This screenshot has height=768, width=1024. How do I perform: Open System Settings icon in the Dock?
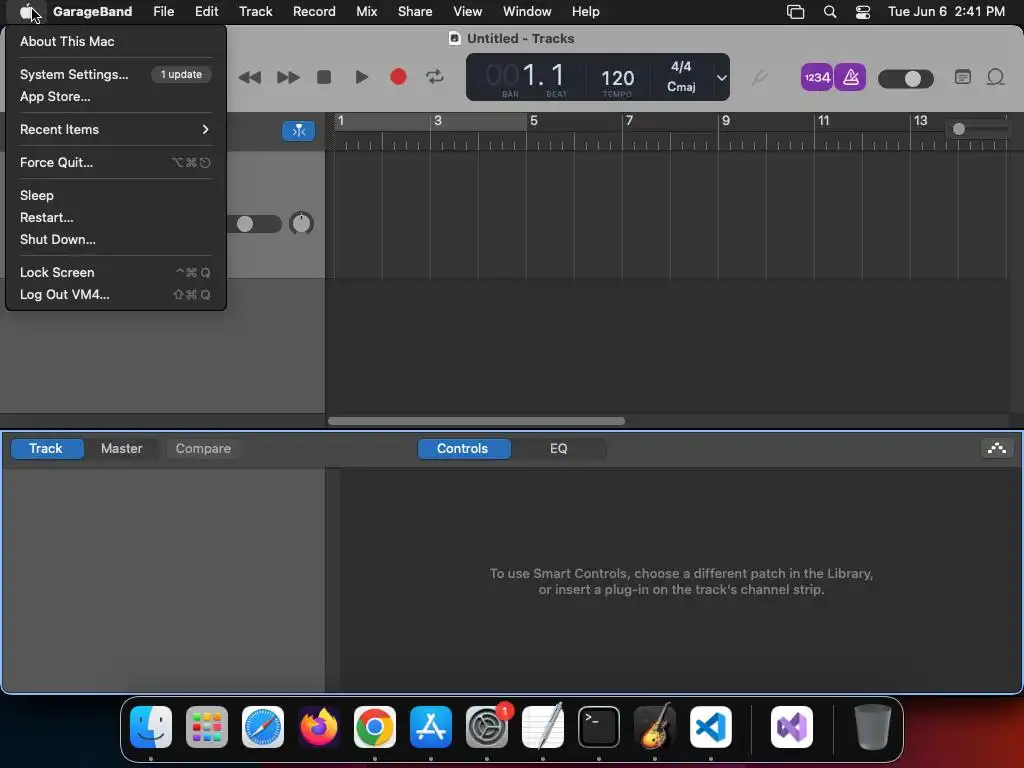(x=487, y=727)
